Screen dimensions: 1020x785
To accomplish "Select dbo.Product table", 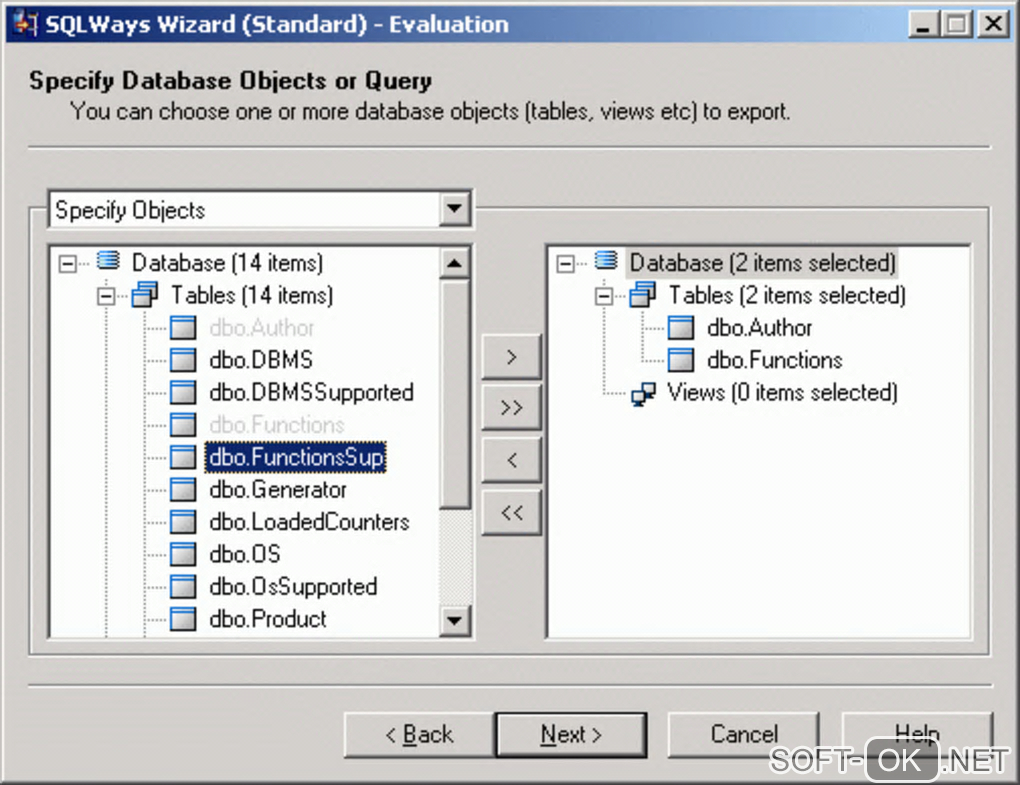I will click(267, 619).
